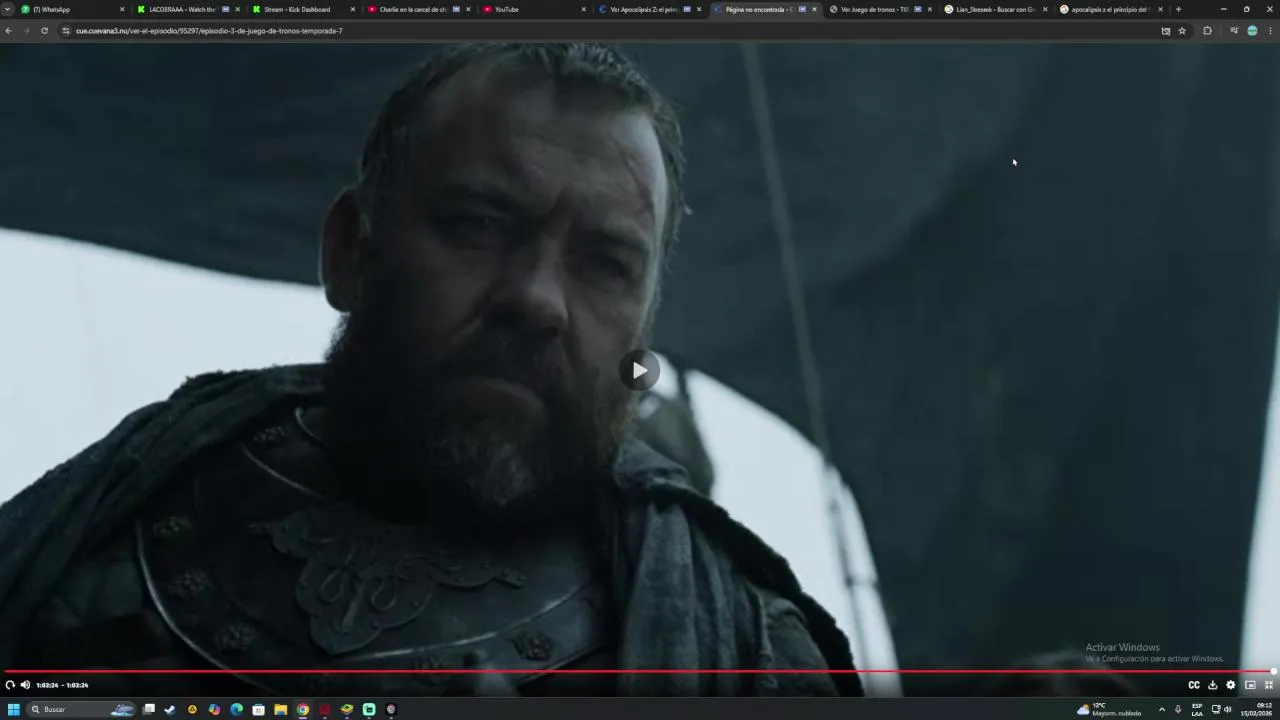
Task: Open Task View from taskbar
Action: tap(149, 709)
